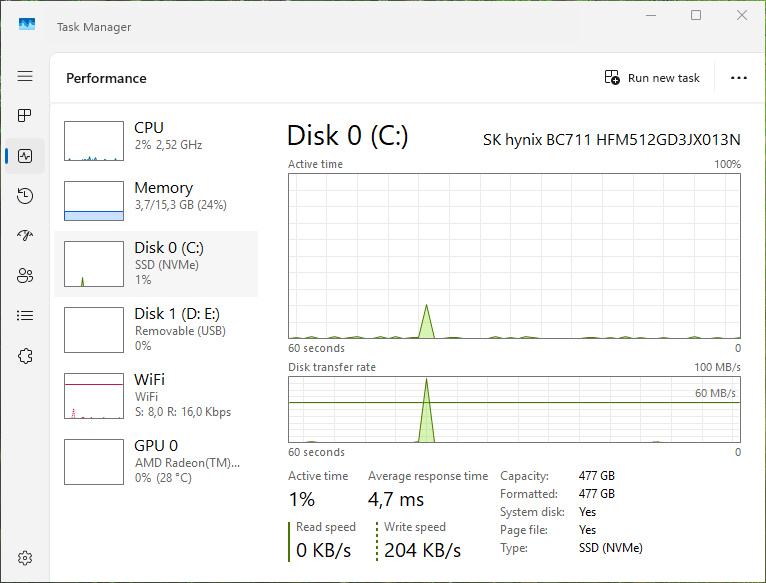This screenshot has height=583, width=766.
Task: Click Run new task button
Action: [652, 78]
